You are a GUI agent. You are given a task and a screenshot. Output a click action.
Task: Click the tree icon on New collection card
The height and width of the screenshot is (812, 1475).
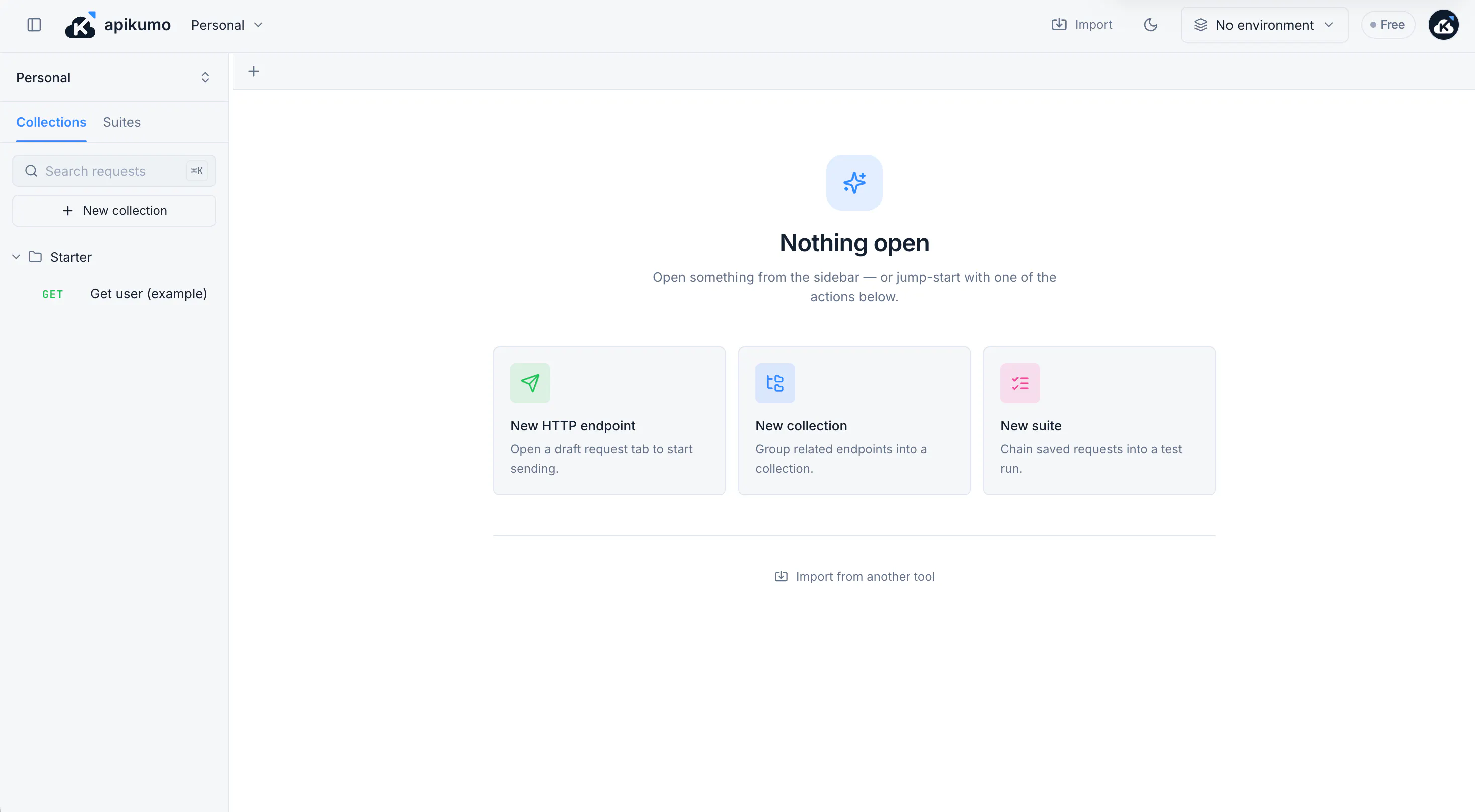point(775,383)
